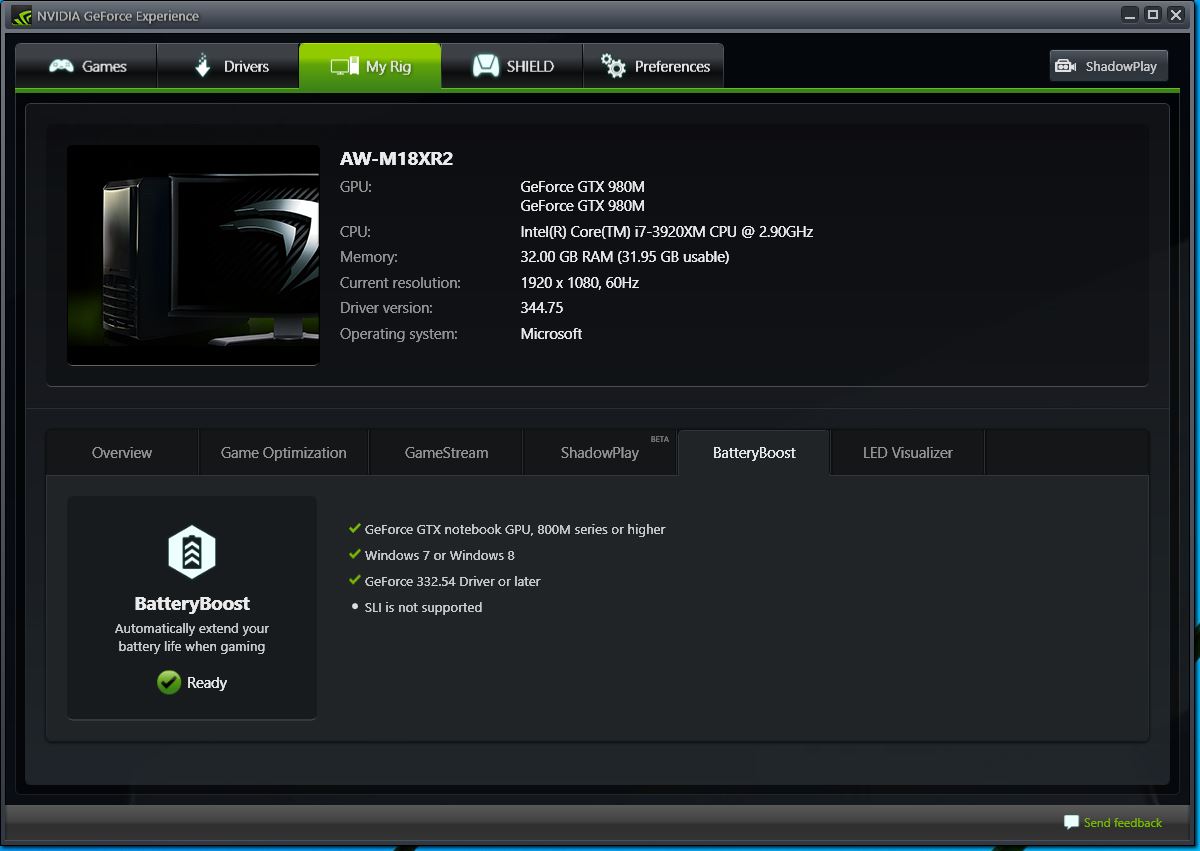Select the My Rig tab
1200x851 pixels.
tap(370, 66)
